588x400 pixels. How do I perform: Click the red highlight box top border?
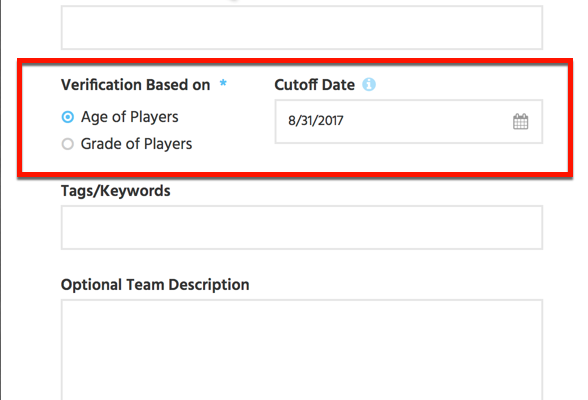coord(295,62)
